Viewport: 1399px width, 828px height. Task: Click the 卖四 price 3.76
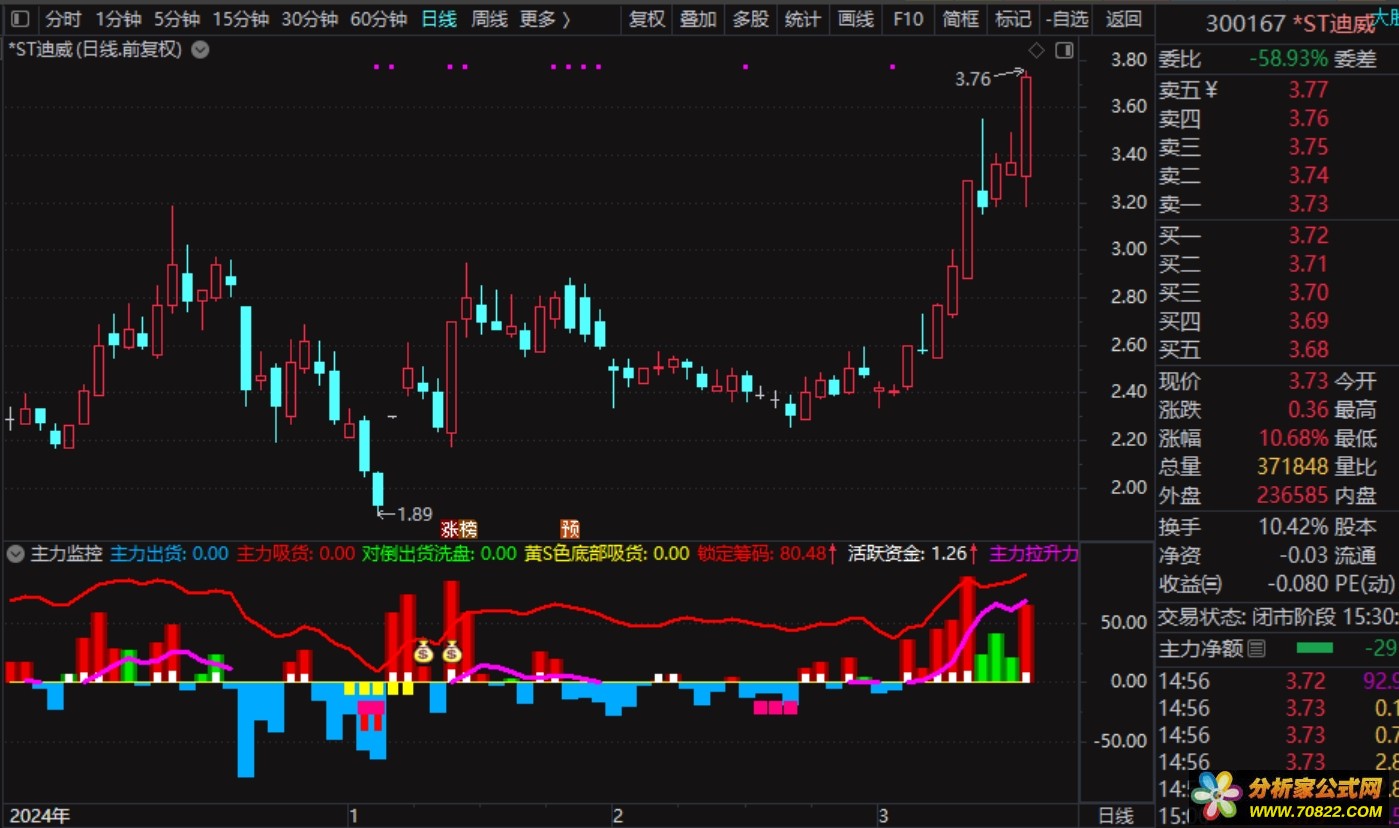pos(1308,118)
